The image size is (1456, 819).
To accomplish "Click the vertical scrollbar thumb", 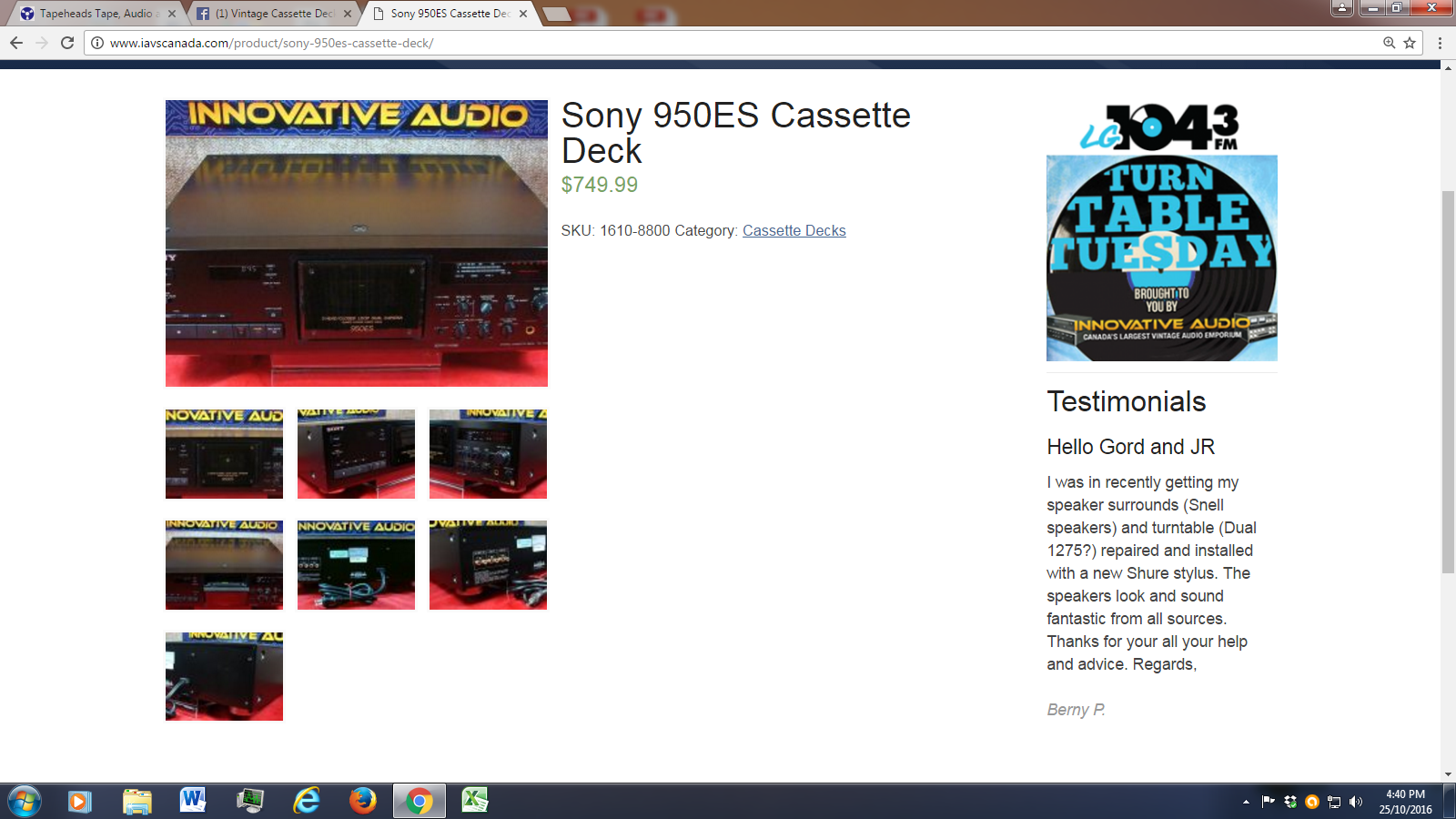I will point(1448,382).
